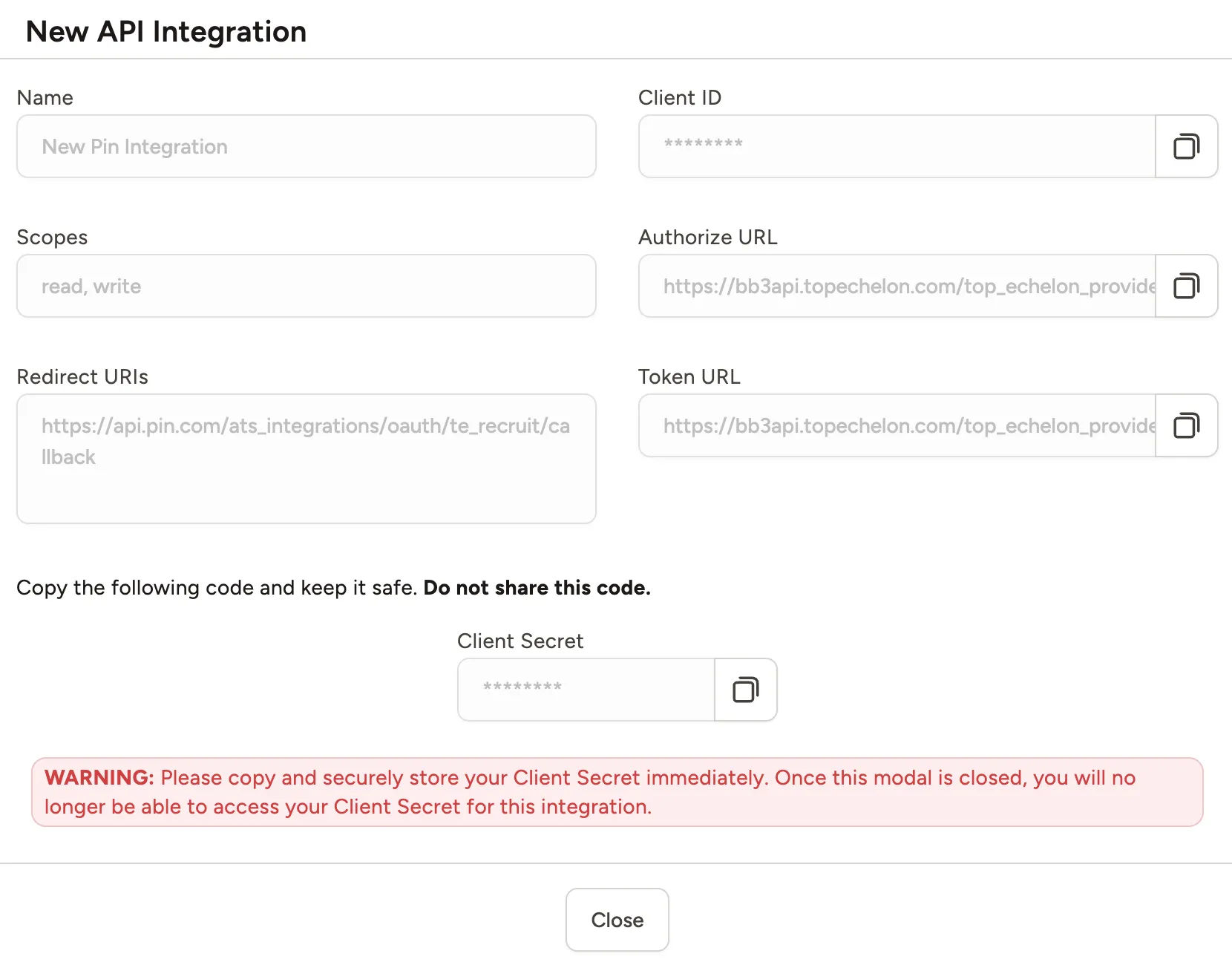1232x968 pixels.
Task: Click the 'New API Integration' heading
Action: tap(166, 32)
